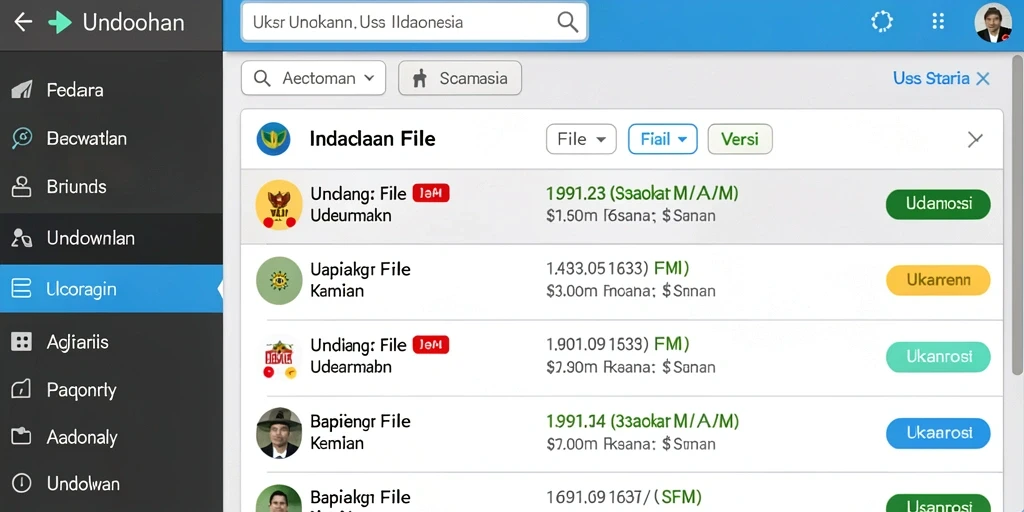Click the yellow Ukarrenn button

(938, 280)
